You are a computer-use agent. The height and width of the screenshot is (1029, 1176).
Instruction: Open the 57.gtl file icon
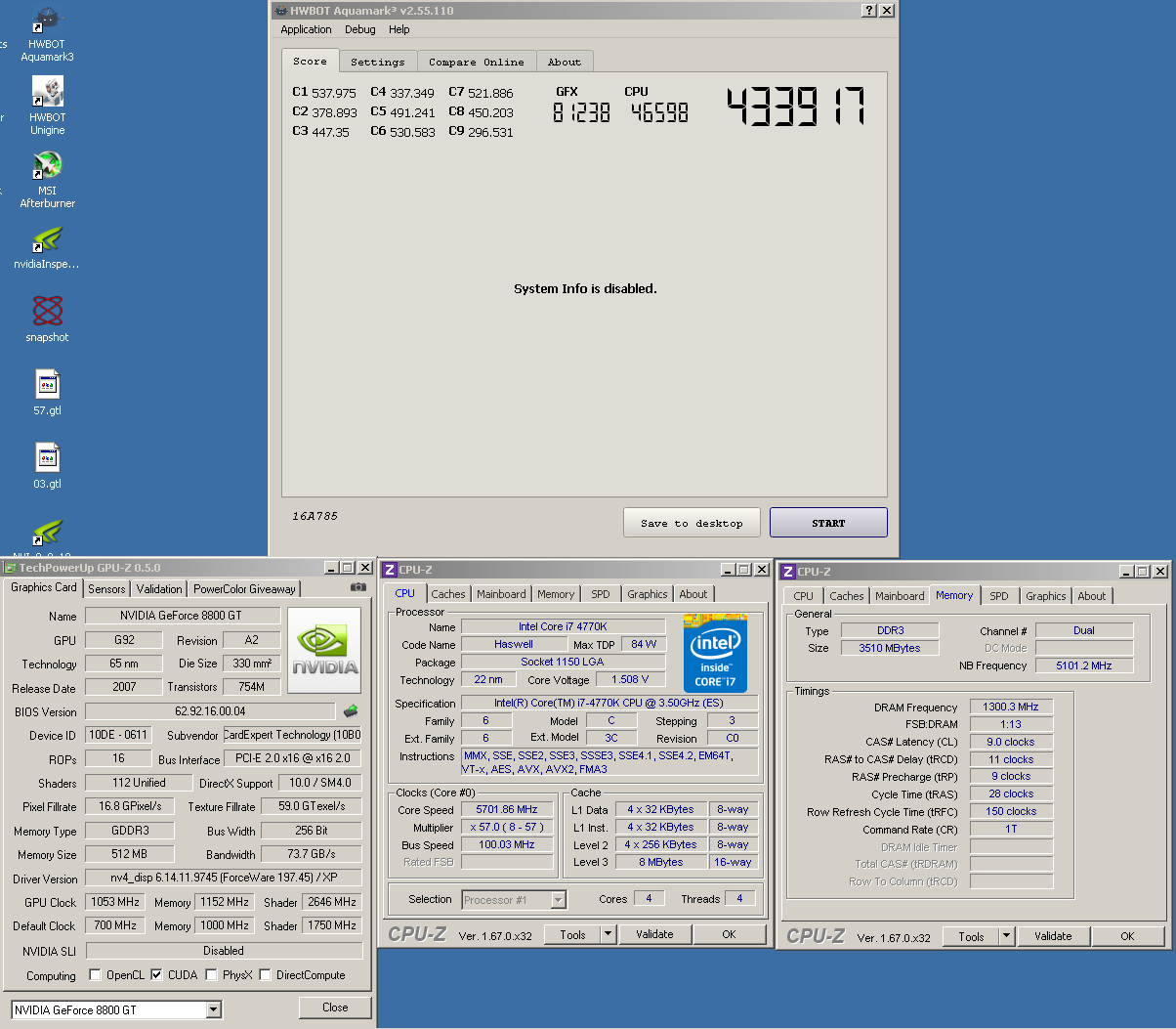pos(47,393)
